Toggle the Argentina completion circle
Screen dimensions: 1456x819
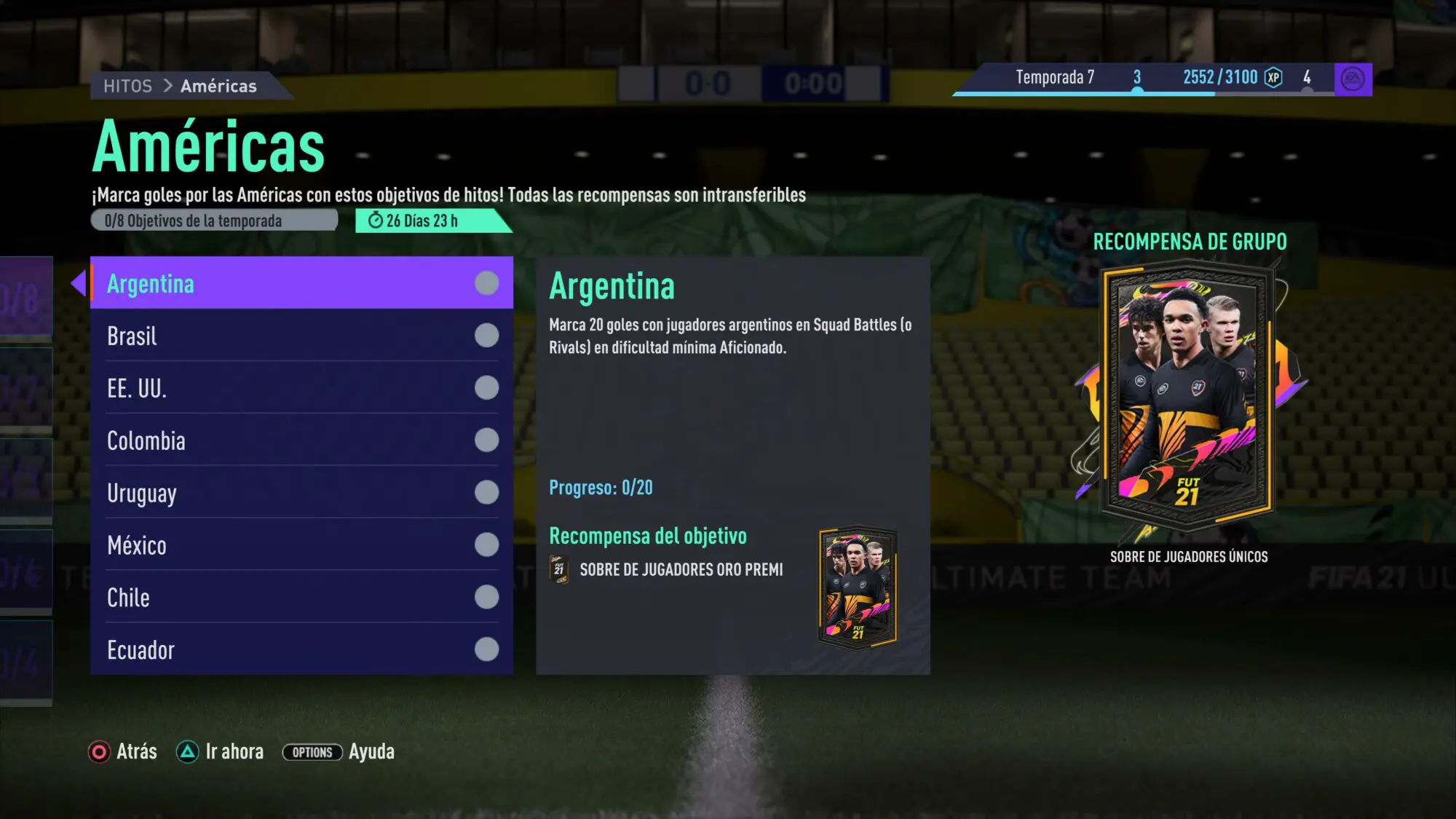point(486,283)
